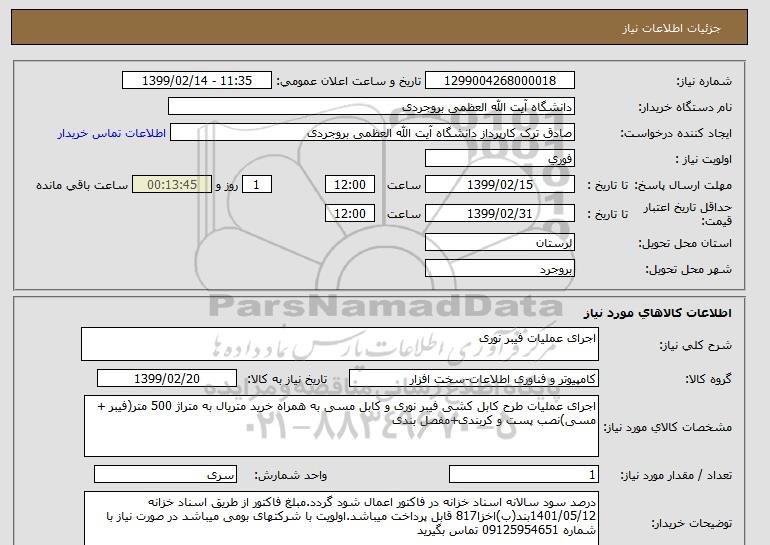Click the unit of measure field سری
770x545 pixels.
[x=165, y=475]
